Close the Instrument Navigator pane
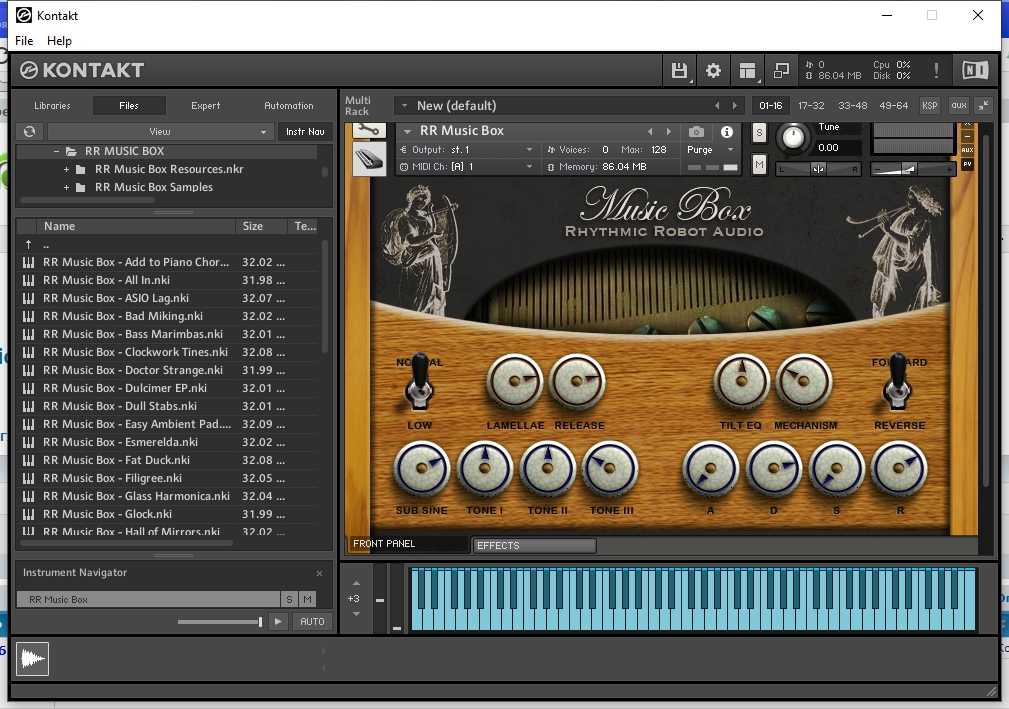1009x709 pixels. (319, 573)
